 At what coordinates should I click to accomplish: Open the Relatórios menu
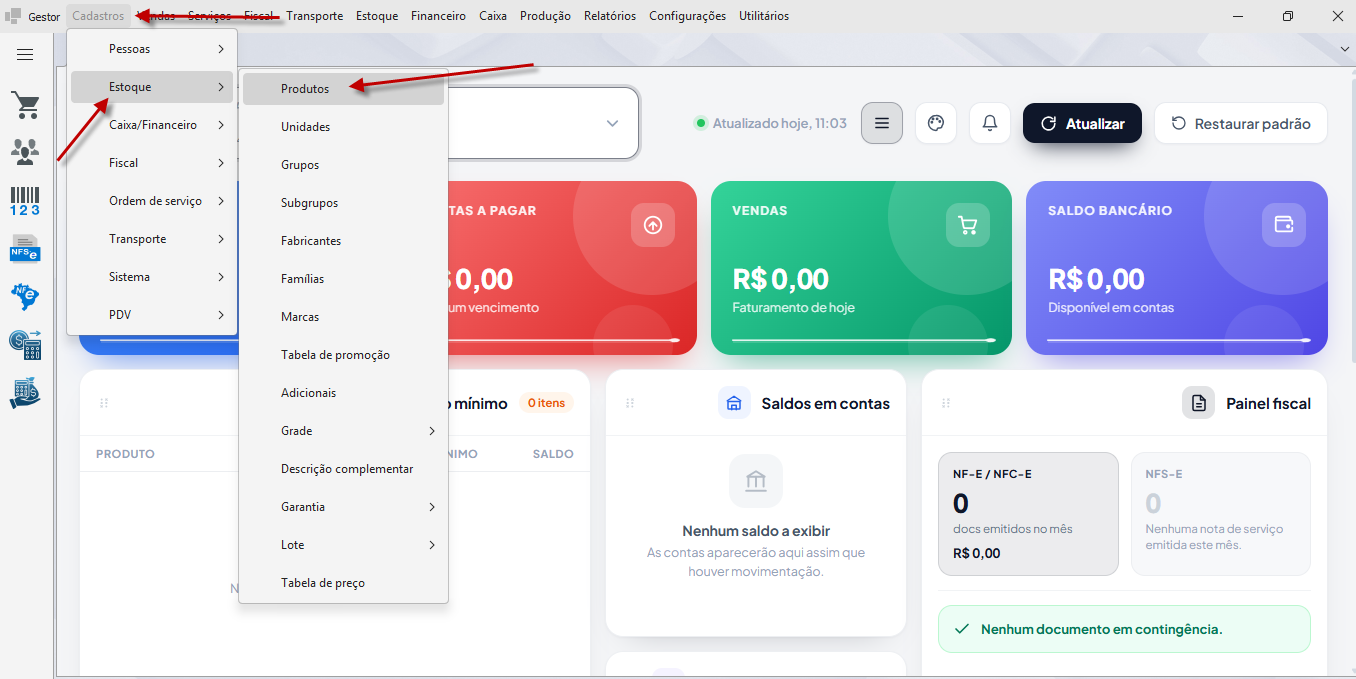[610, 16]
